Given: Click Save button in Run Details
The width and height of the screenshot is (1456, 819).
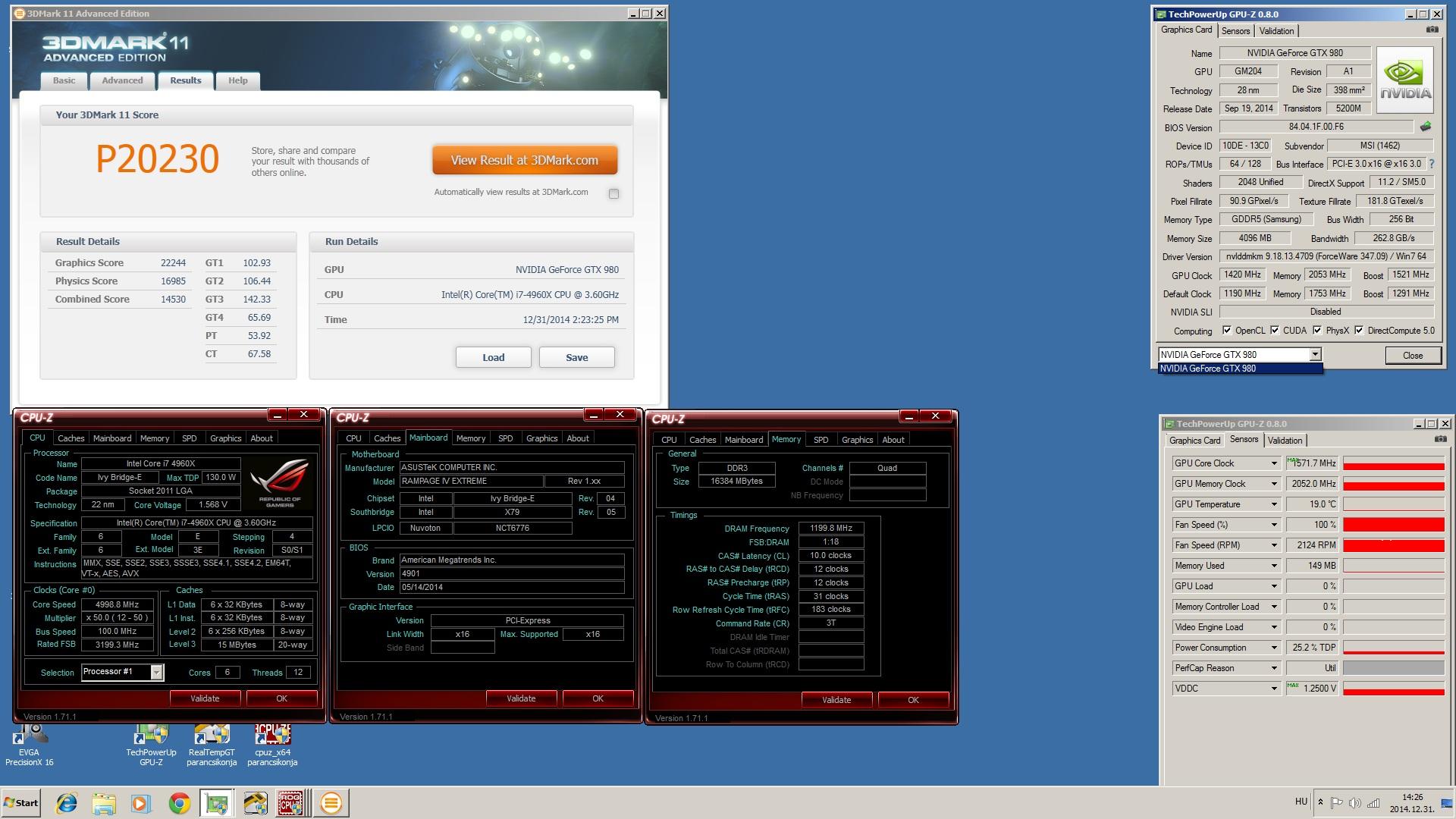Looking at the screenshot, I should click(x=576, y=357).
